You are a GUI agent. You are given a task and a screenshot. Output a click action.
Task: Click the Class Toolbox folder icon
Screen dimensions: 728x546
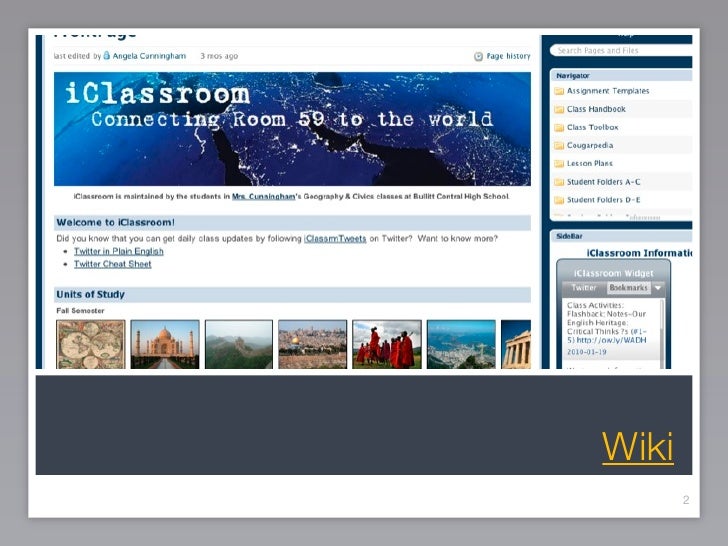tap(559, 127)
